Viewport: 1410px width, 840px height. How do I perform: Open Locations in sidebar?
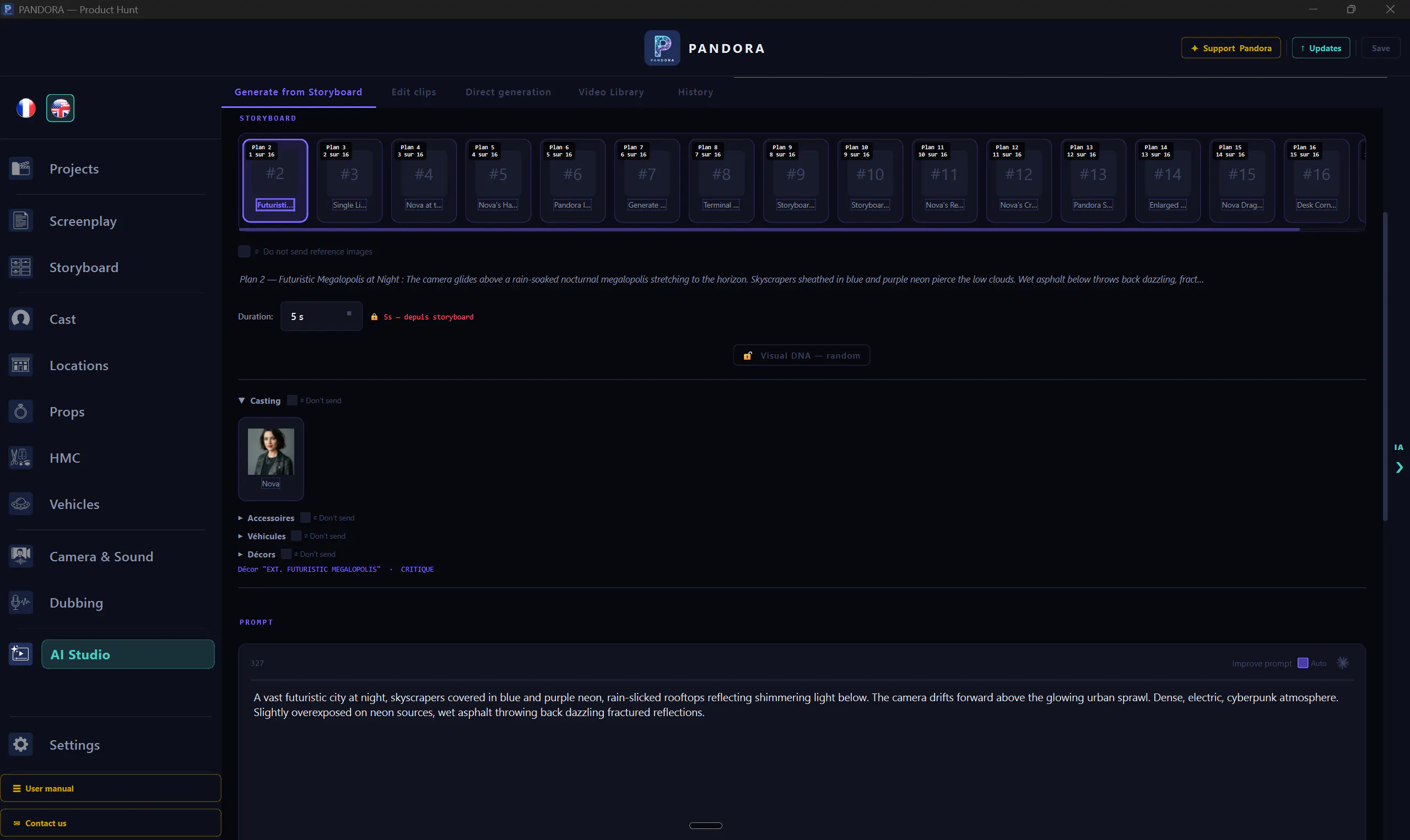pos(79,365)
